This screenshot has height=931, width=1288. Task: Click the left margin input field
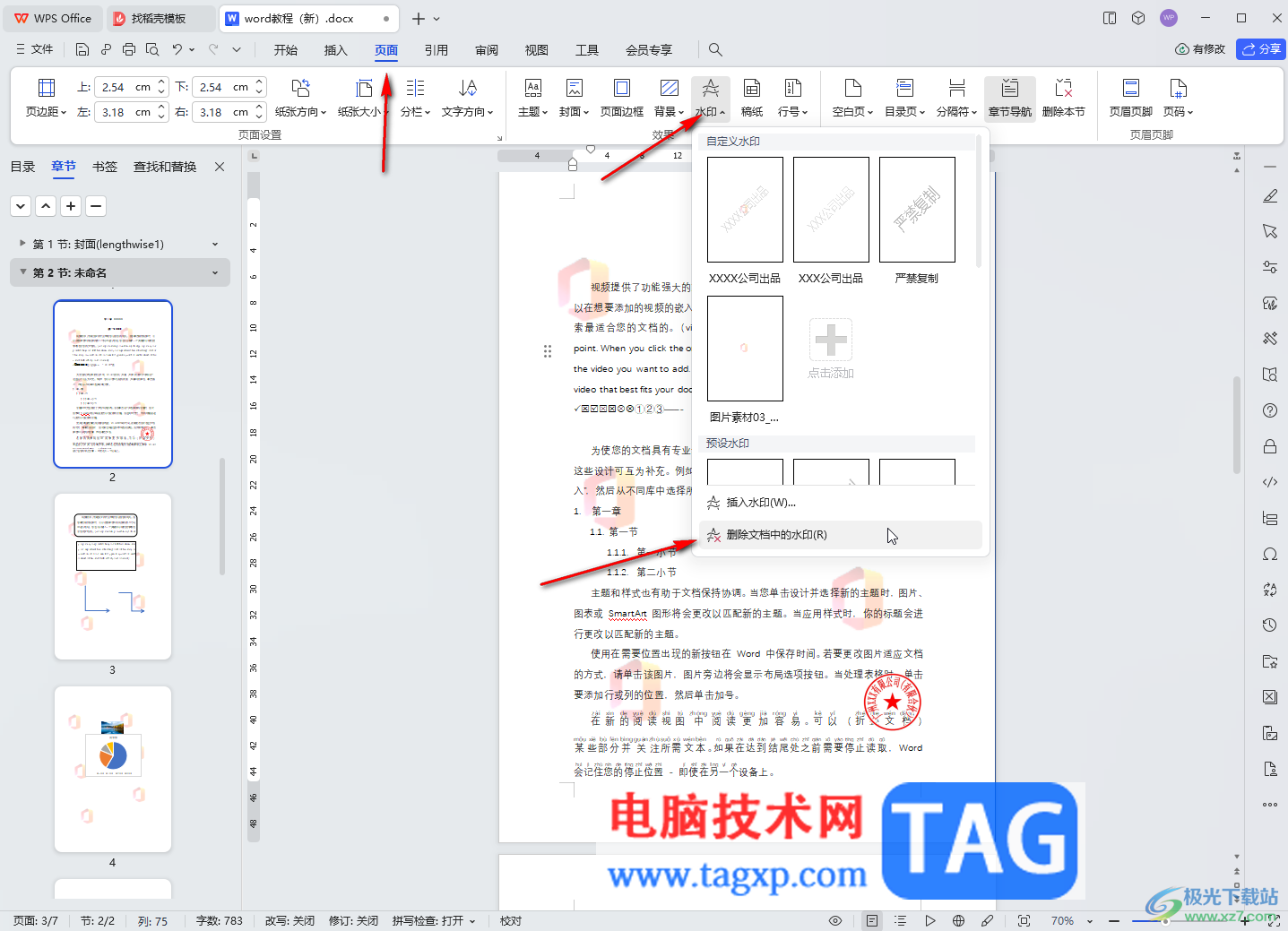coord(125,112)
